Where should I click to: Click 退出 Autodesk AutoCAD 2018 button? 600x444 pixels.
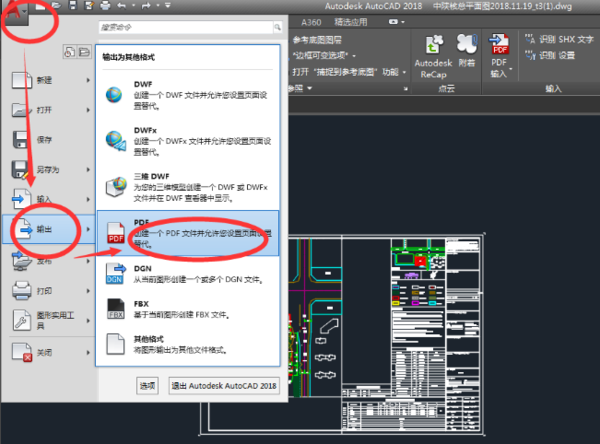coord(224,386)
